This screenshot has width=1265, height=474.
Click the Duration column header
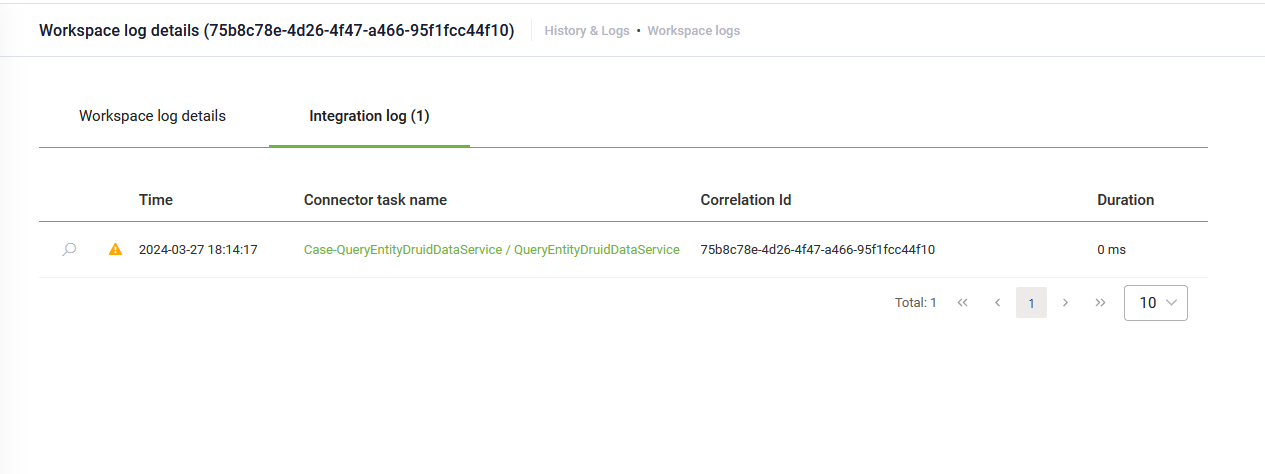[1126, 200]
